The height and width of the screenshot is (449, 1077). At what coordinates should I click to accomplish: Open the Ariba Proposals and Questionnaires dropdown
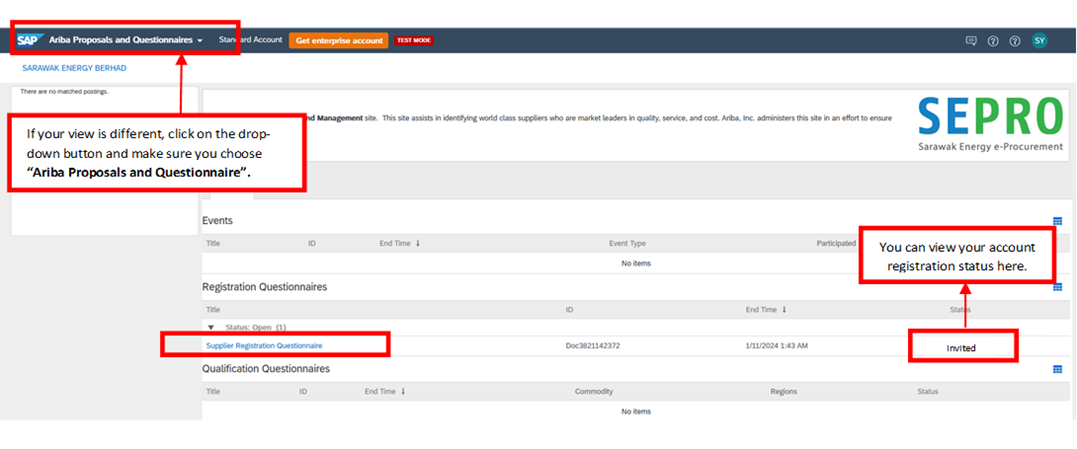(x=126, y=41)
